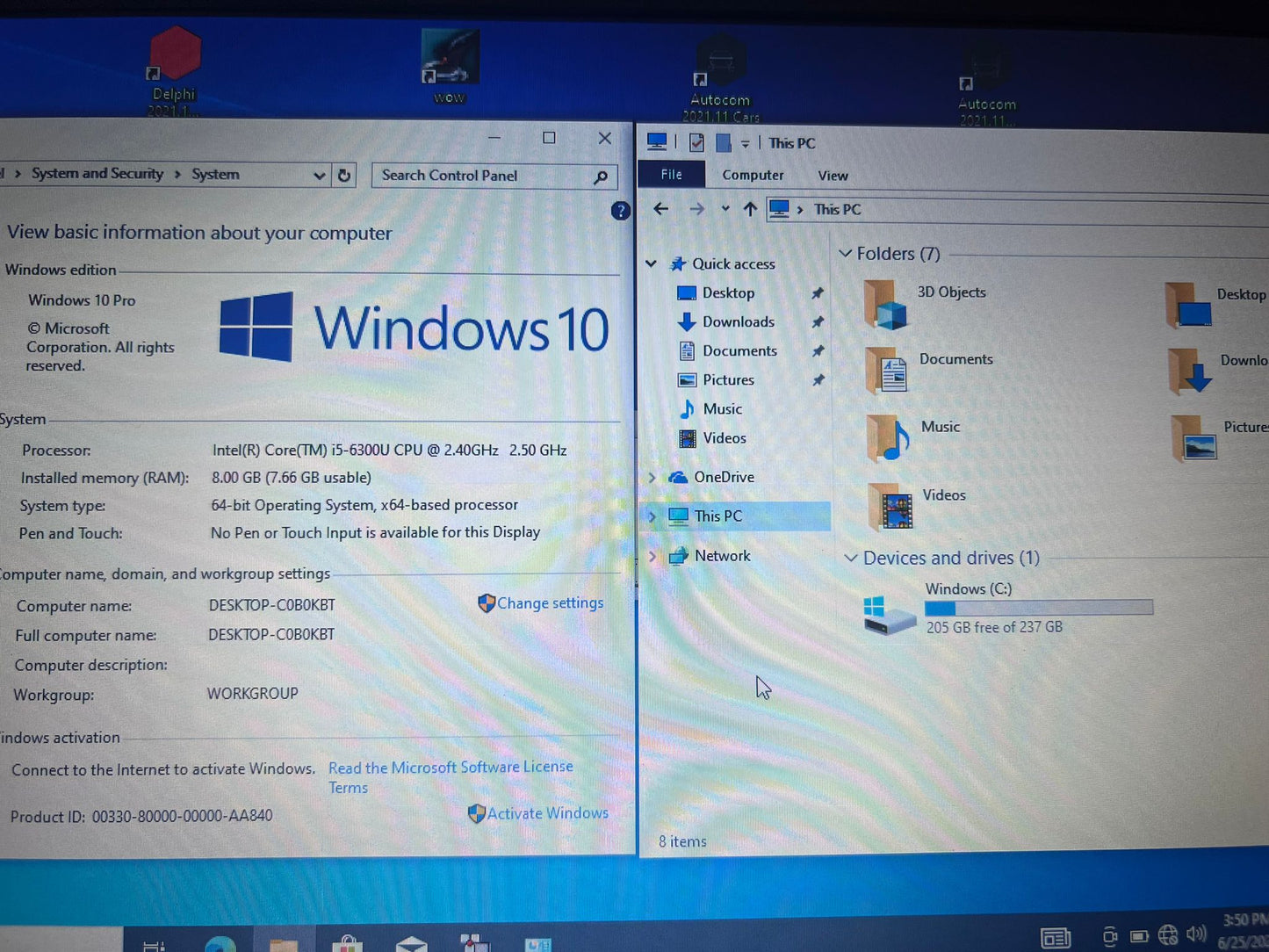
Task: Select Desktop under Quick access
Action: 728,293
